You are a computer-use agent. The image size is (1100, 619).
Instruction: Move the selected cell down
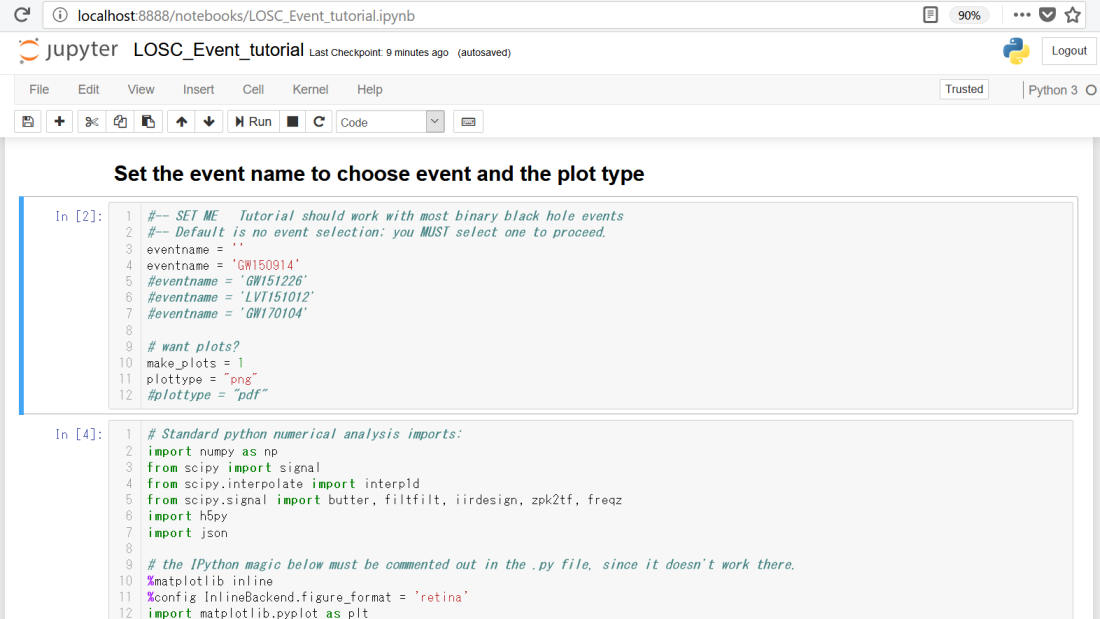click(209, 122)
